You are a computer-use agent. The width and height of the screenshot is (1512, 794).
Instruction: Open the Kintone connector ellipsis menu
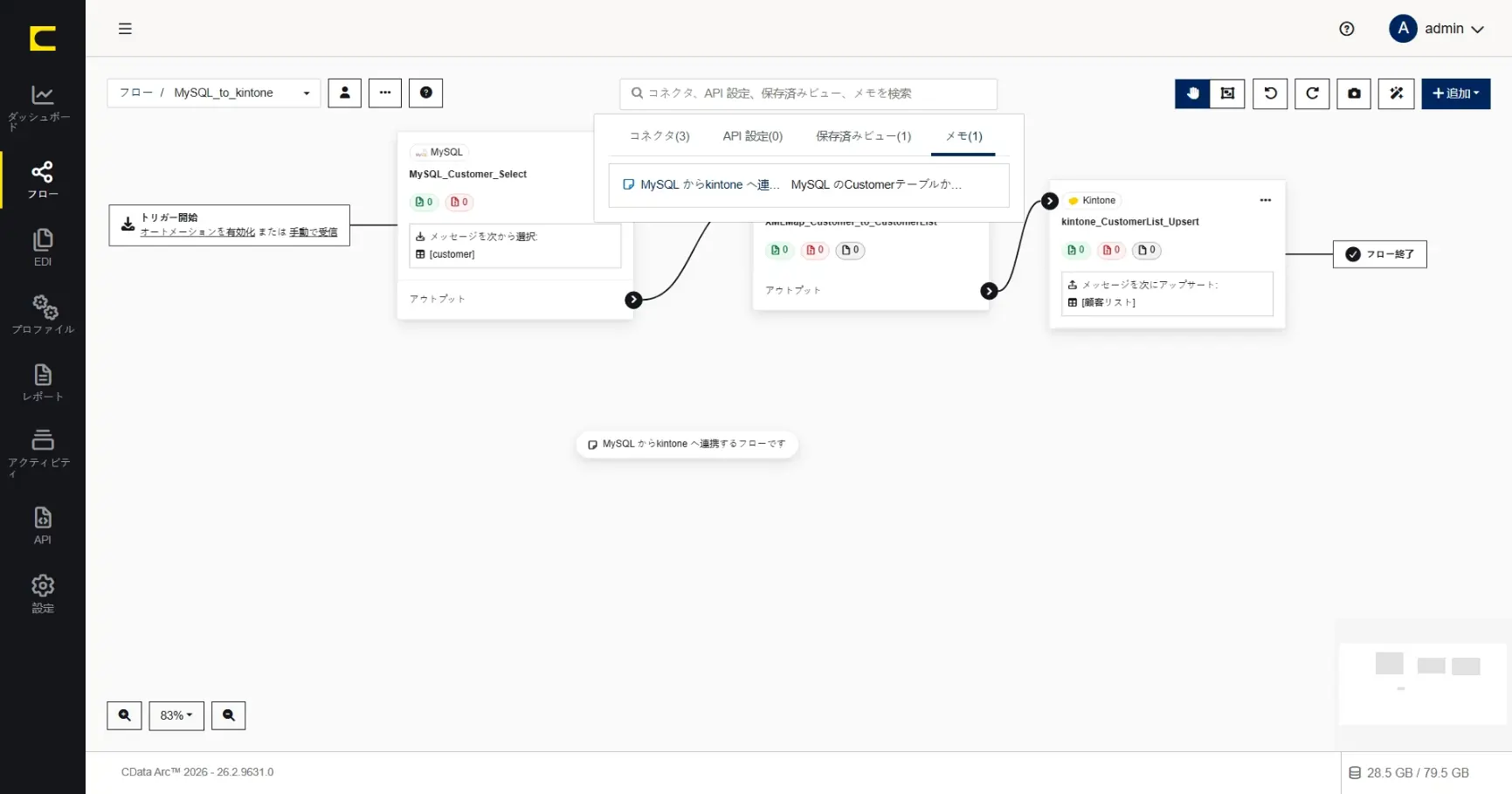point(1265,200)
